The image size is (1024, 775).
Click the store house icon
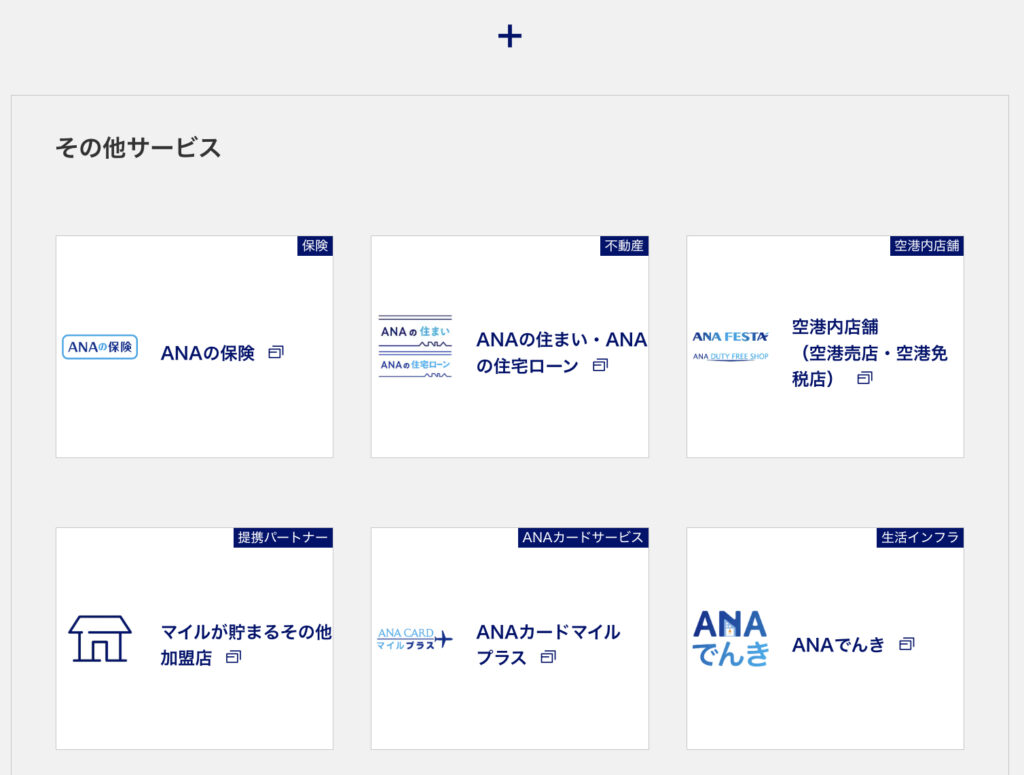click(99, 638)
